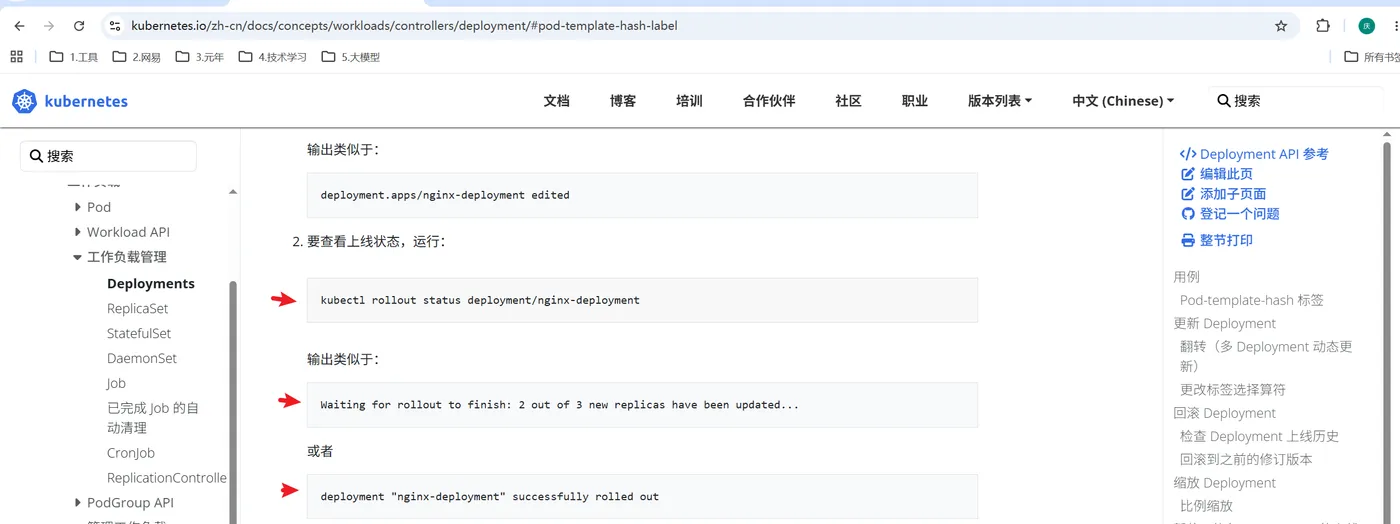
Task: Open the 版本列表 dropdown
Action: (1000, 101)
